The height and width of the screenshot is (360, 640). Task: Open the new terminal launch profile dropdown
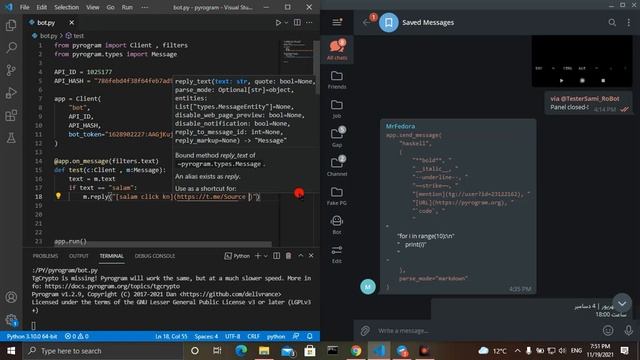coord(266,256)
